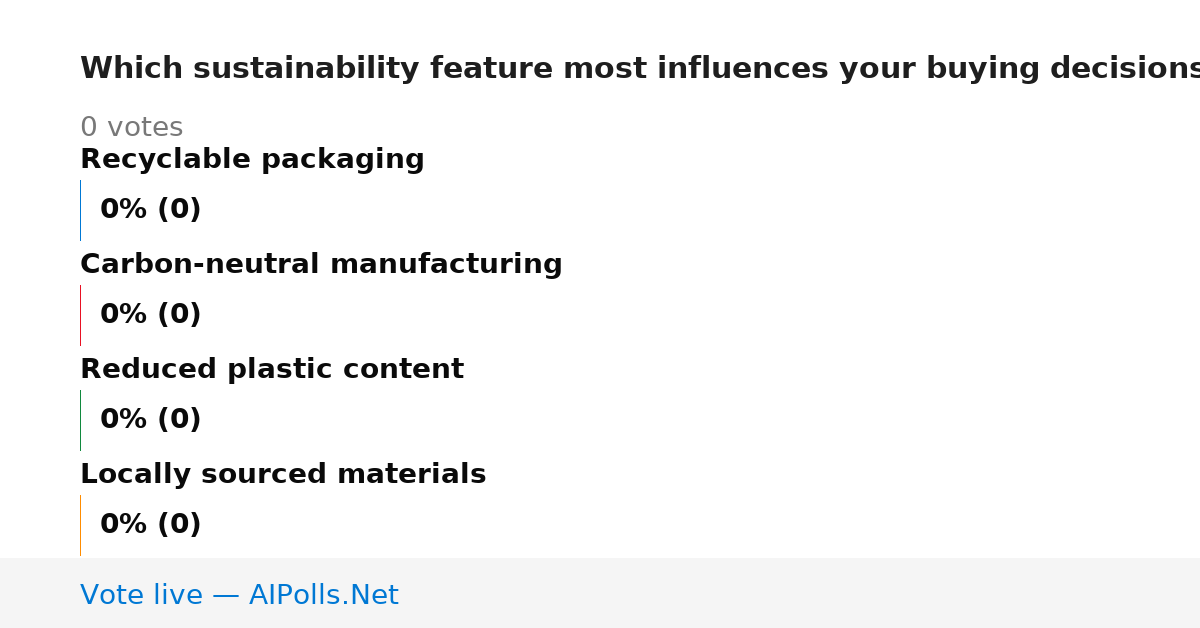Choose the Reduced plastic content option
This screenshot has width=1200, height=628.
point(272,370)
